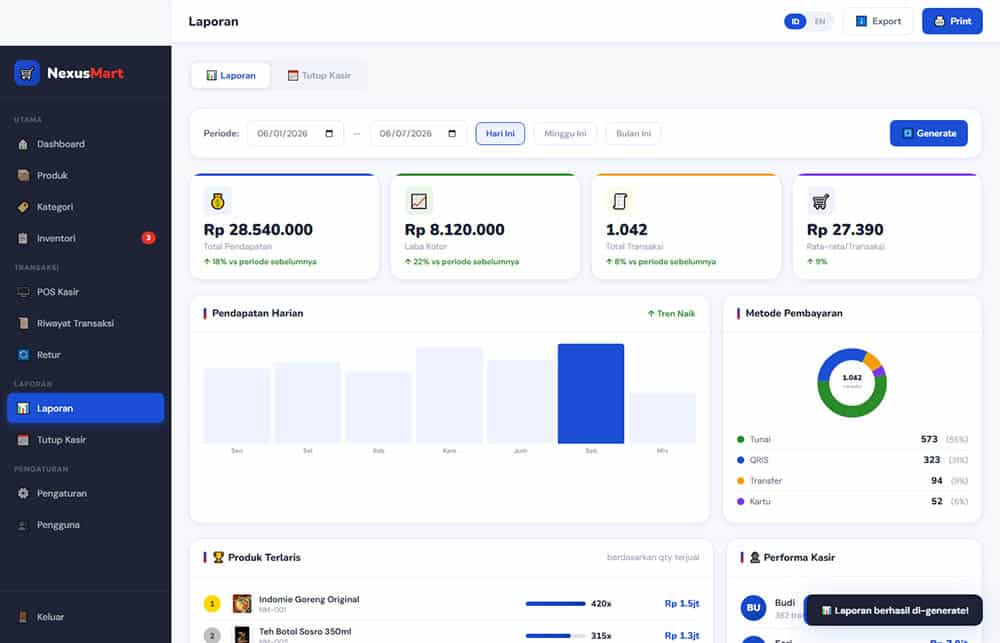Select the Hari Ini period filter
Screen dimensions: 1000x643
pos(500,133)
